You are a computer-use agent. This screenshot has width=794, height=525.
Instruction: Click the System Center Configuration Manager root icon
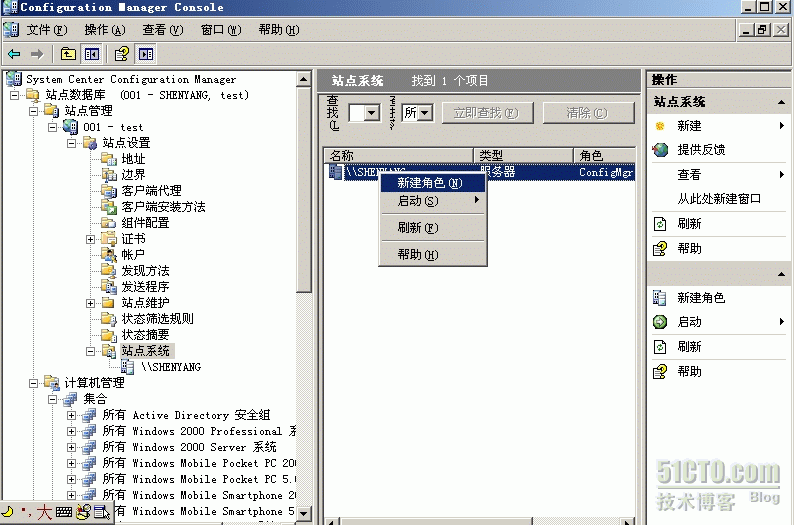pos(14,78)
